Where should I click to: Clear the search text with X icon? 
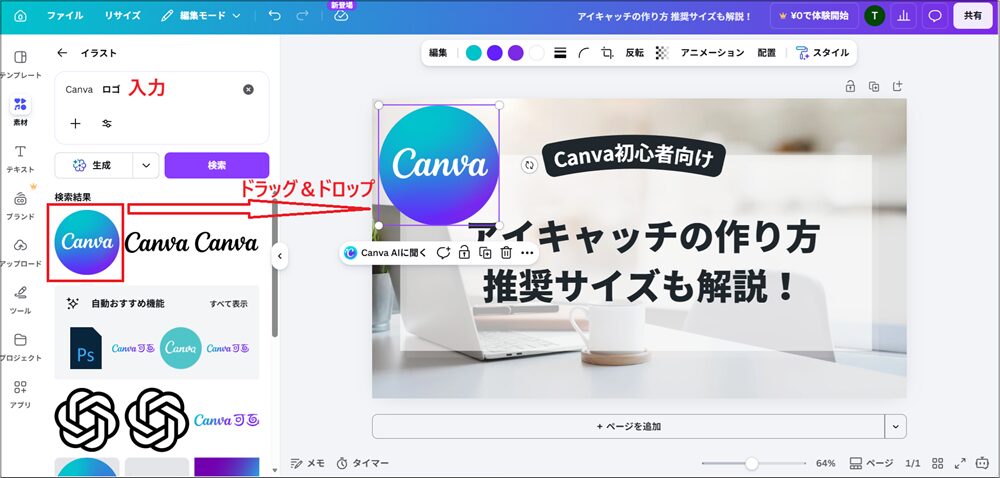248,90
